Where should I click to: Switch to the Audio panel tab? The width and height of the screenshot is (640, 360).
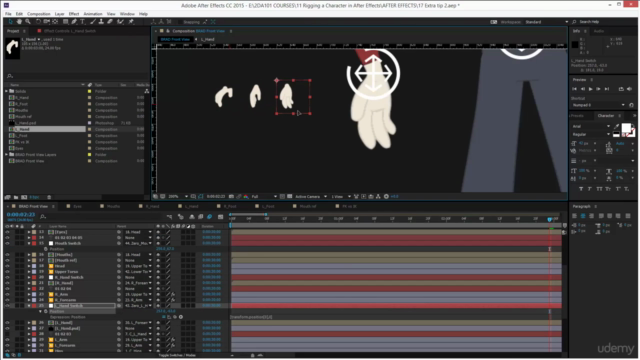pos(599,31)
